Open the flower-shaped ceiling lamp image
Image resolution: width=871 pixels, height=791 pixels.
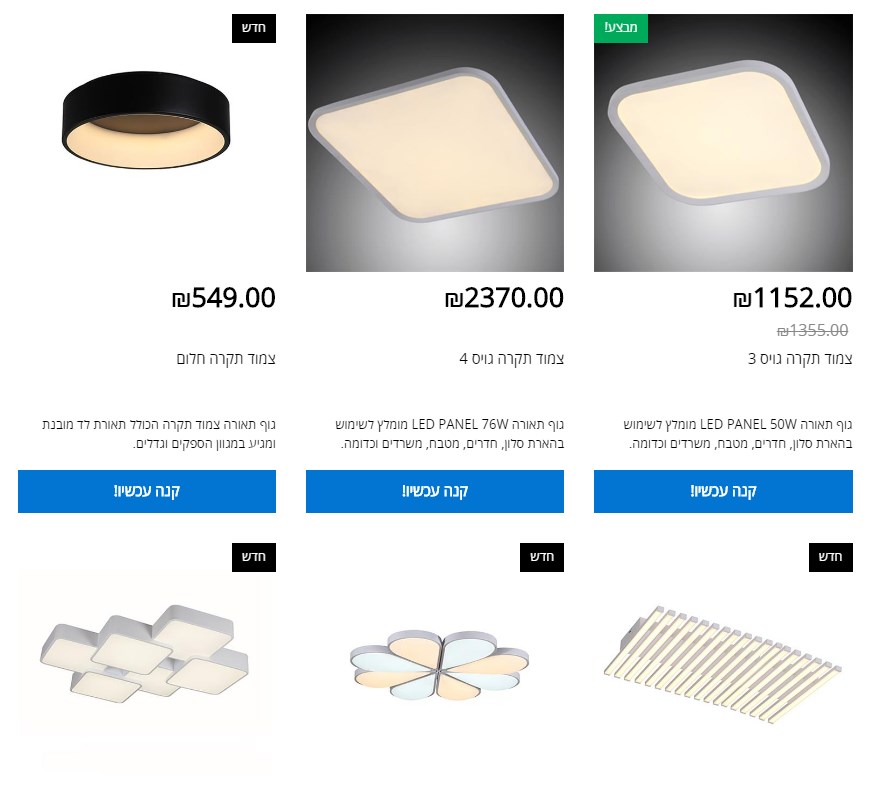[x=435, y=667]
